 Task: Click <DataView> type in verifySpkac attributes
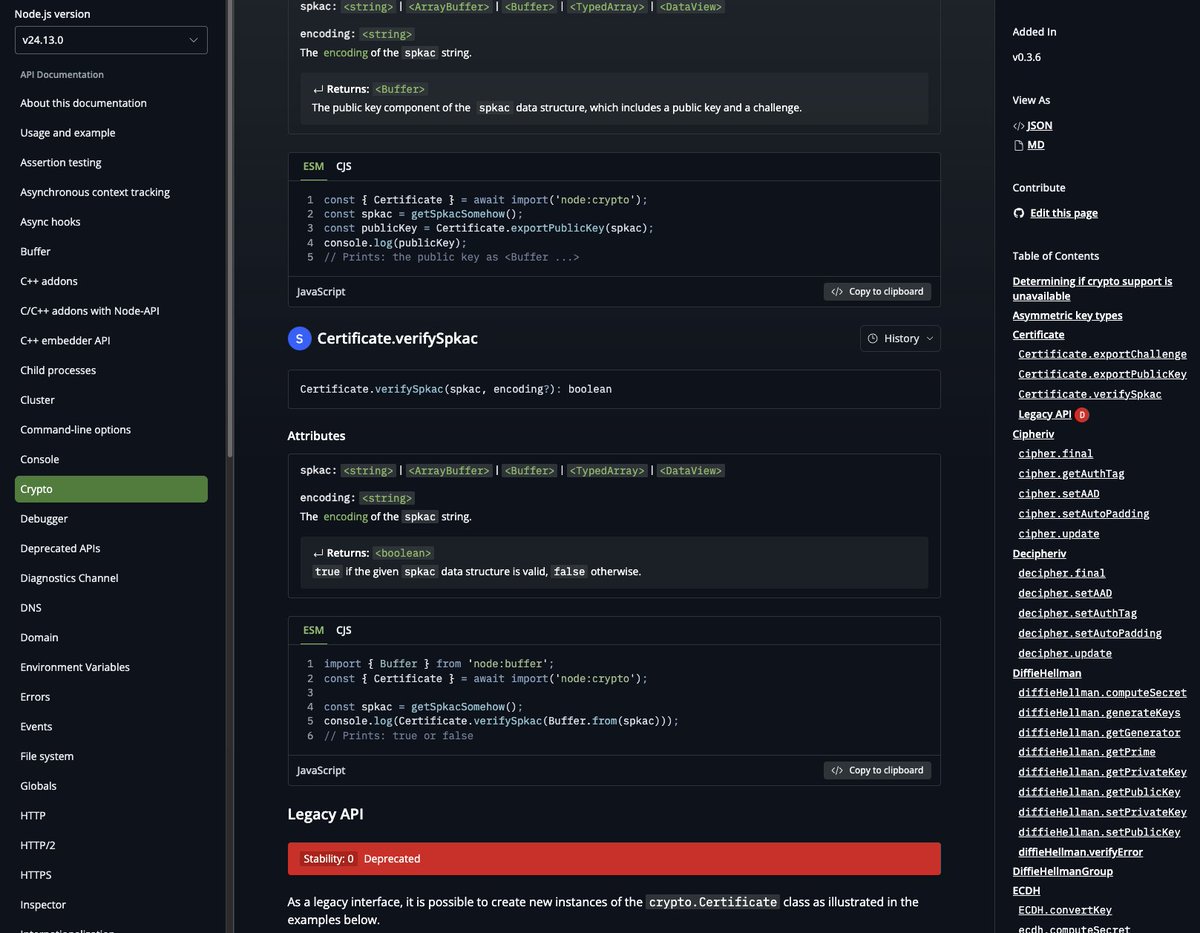click(690, 471)
